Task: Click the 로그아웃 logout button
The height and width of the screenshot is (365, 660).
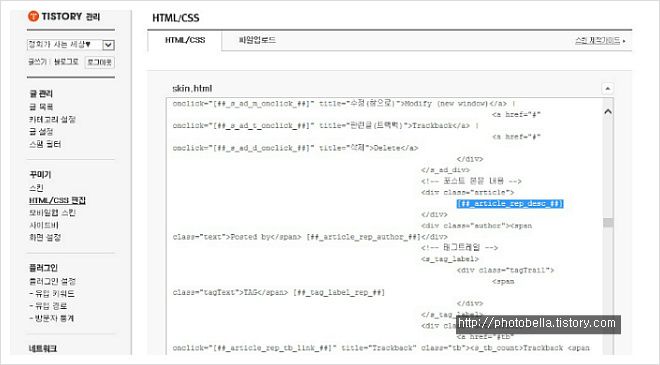Action: [x=100, y=62]
